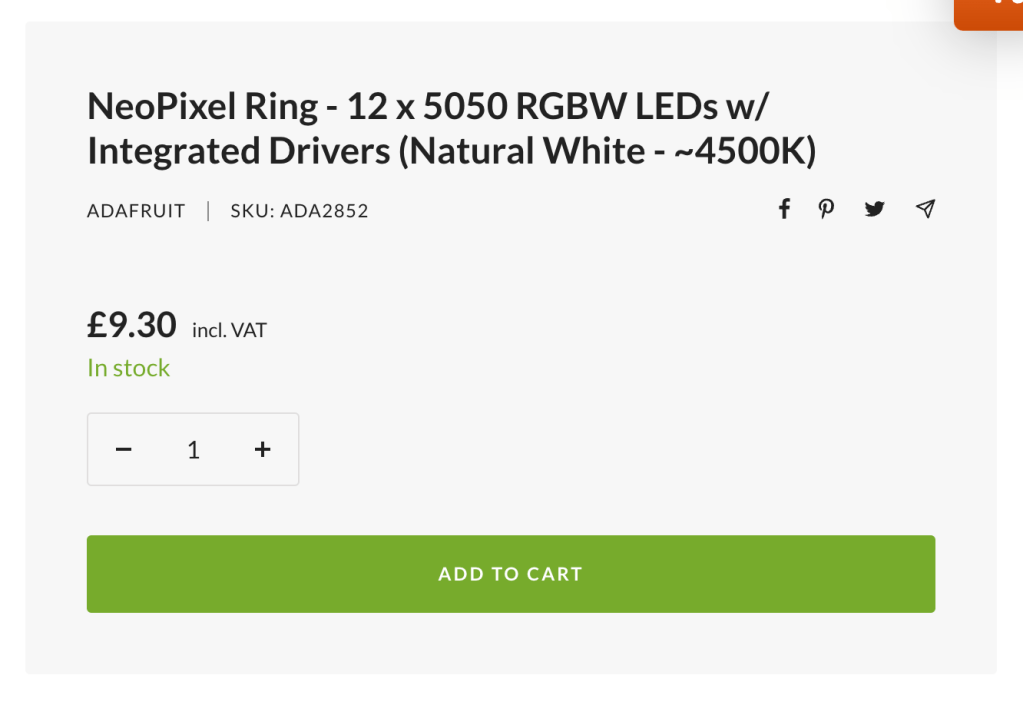
Task: Click the orange button in the top corner
Action: coord(990,12)
